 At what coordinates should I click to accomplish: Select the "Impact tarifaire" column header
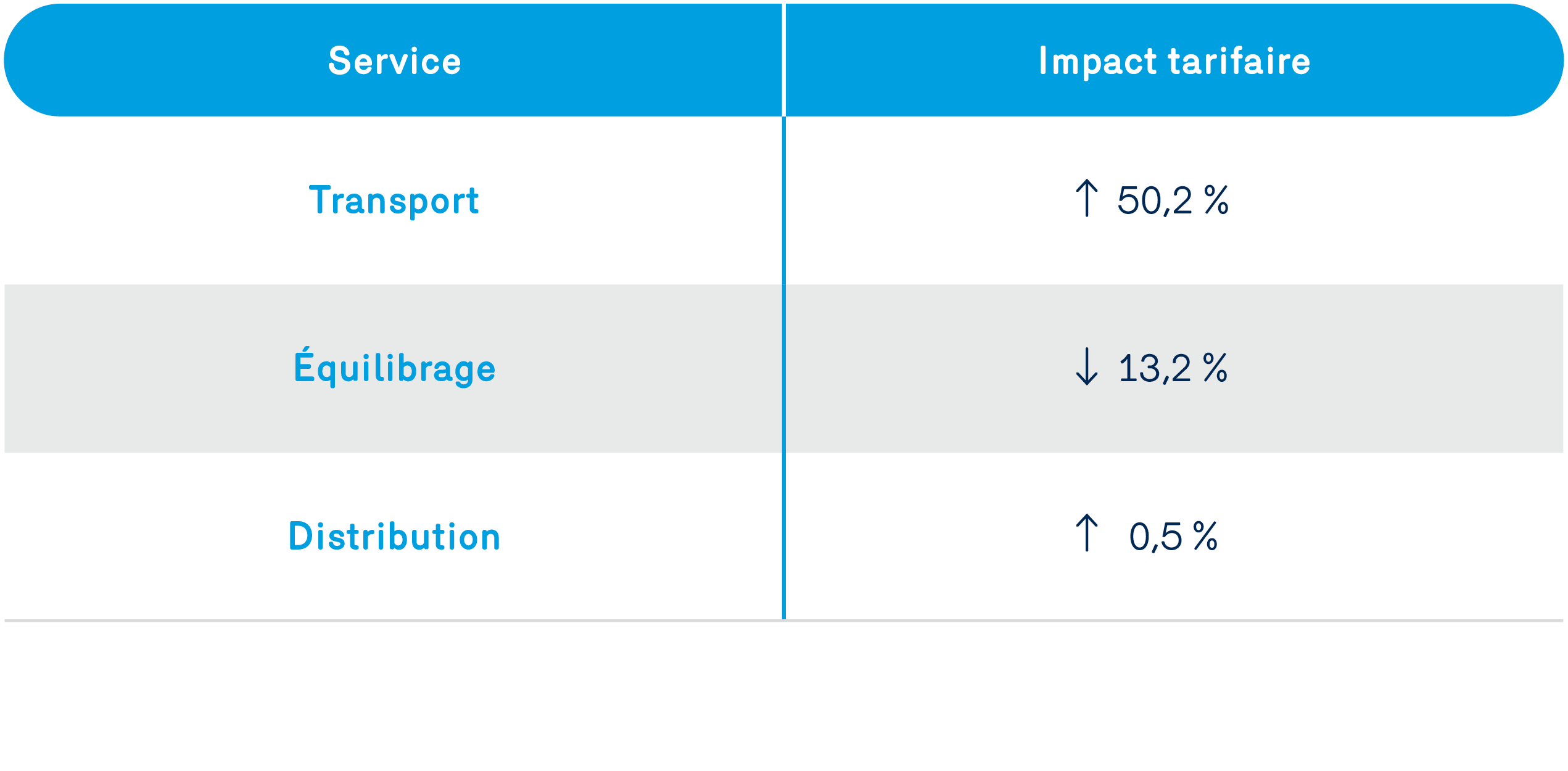point(1174,61)
